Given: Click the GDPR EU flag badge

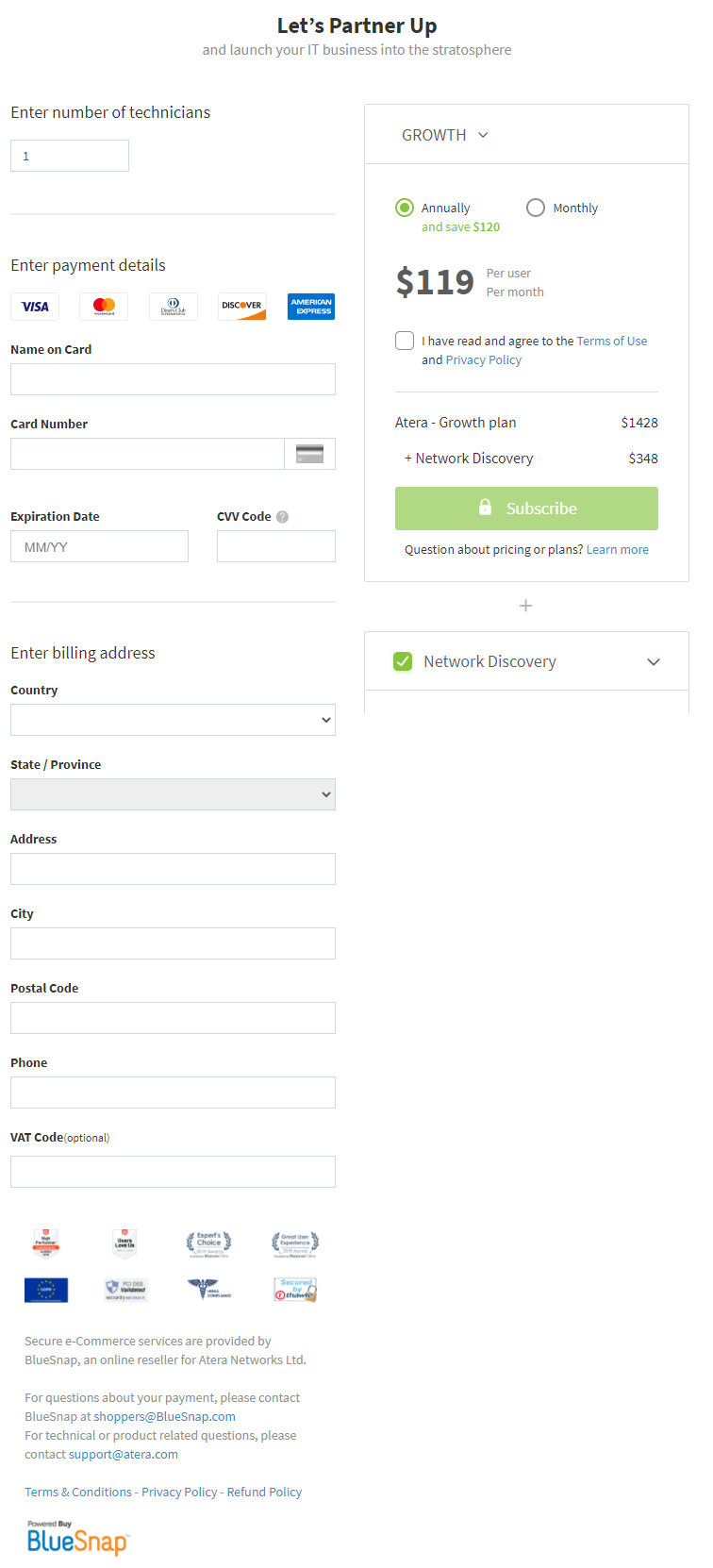Looking at the screenshot, I should pyautogui.click(x=46, y=1290).
